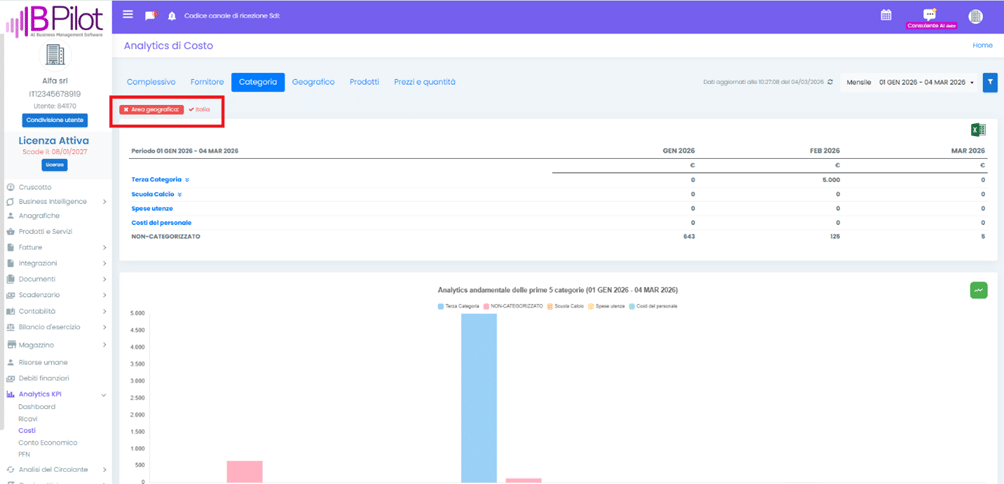Click the Condivisione utente button
The height and width of the screenshot is (484, 1004).
tap(55, 120)
